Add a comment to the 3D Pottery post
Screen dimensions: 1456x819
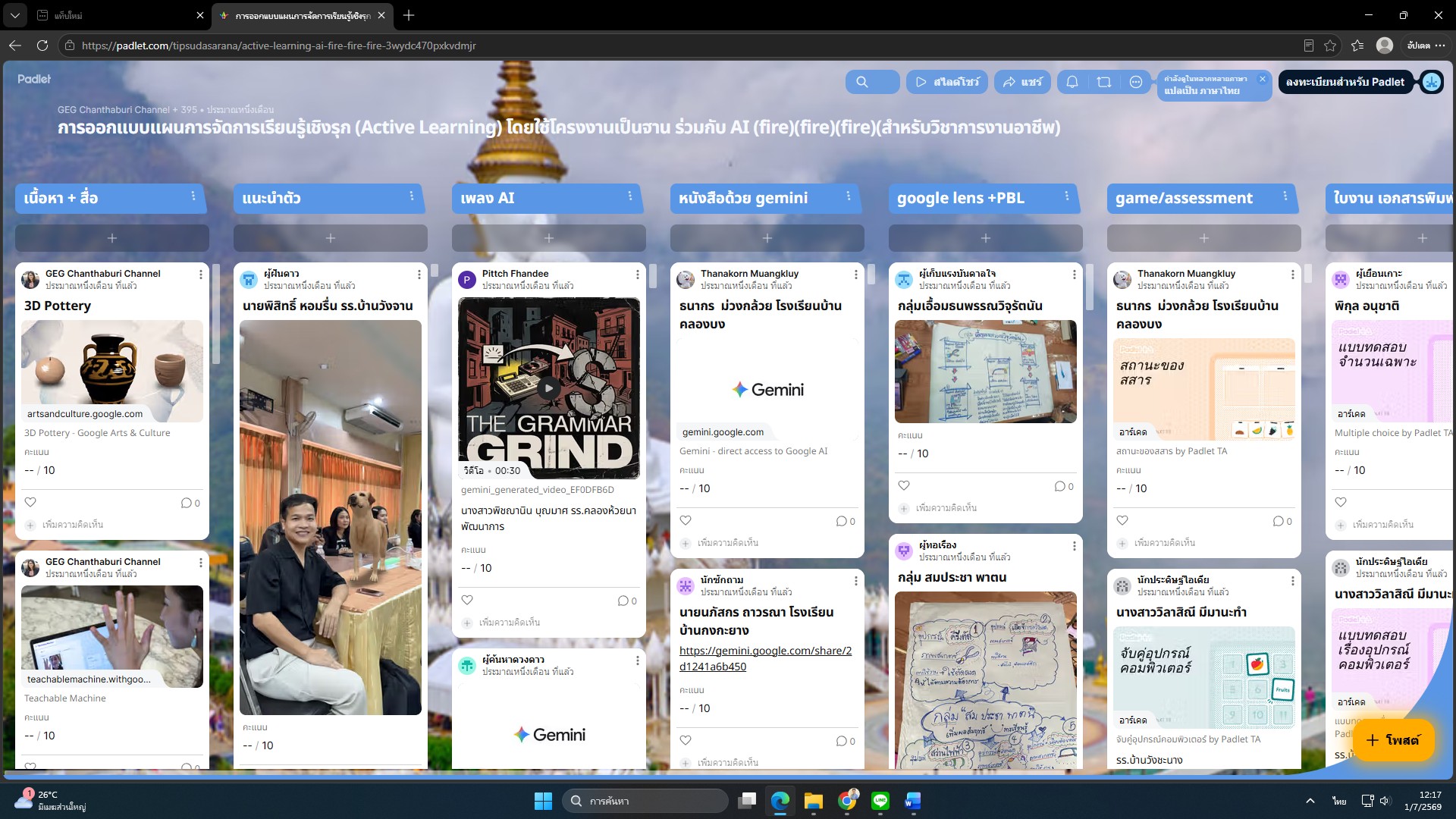coord(73,525)
